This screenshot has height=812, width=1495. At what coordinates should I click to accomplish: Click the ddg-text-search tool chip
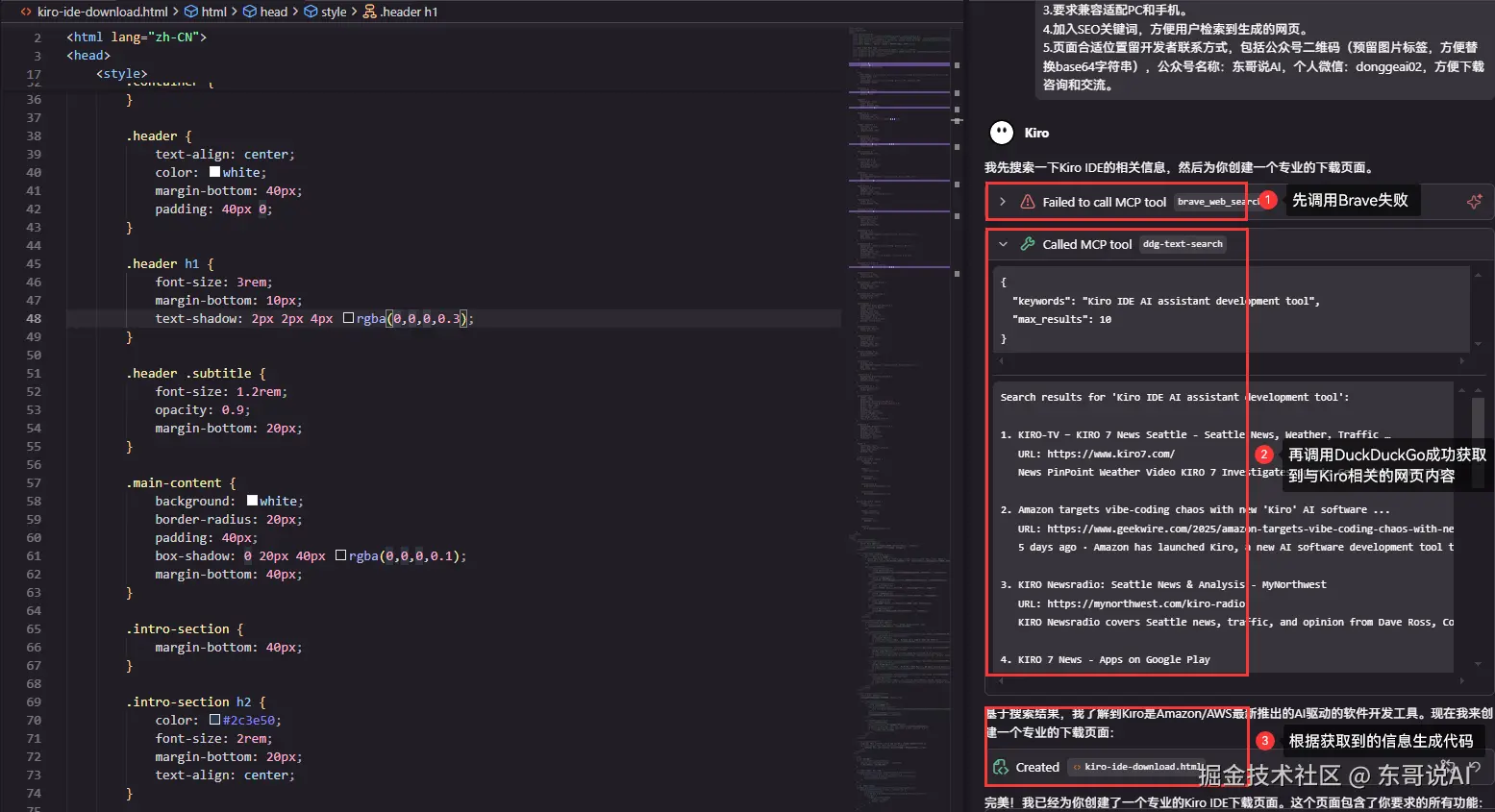click(x=1183, y=244)
